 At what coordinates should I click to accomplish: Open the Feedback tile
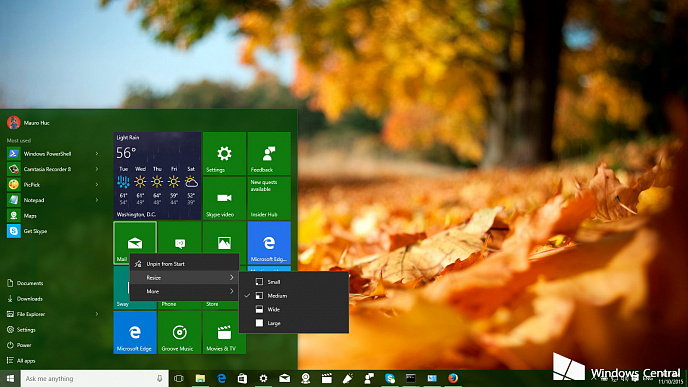(x=269, y=154)
